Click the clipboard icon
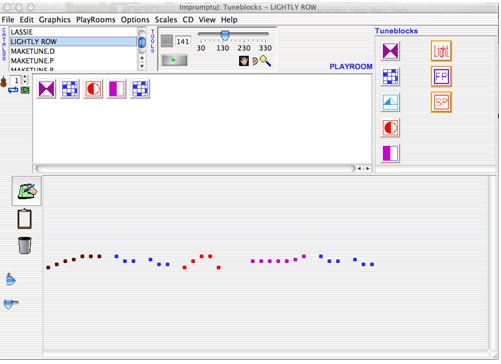501x364 pixels. click(25, 219)
